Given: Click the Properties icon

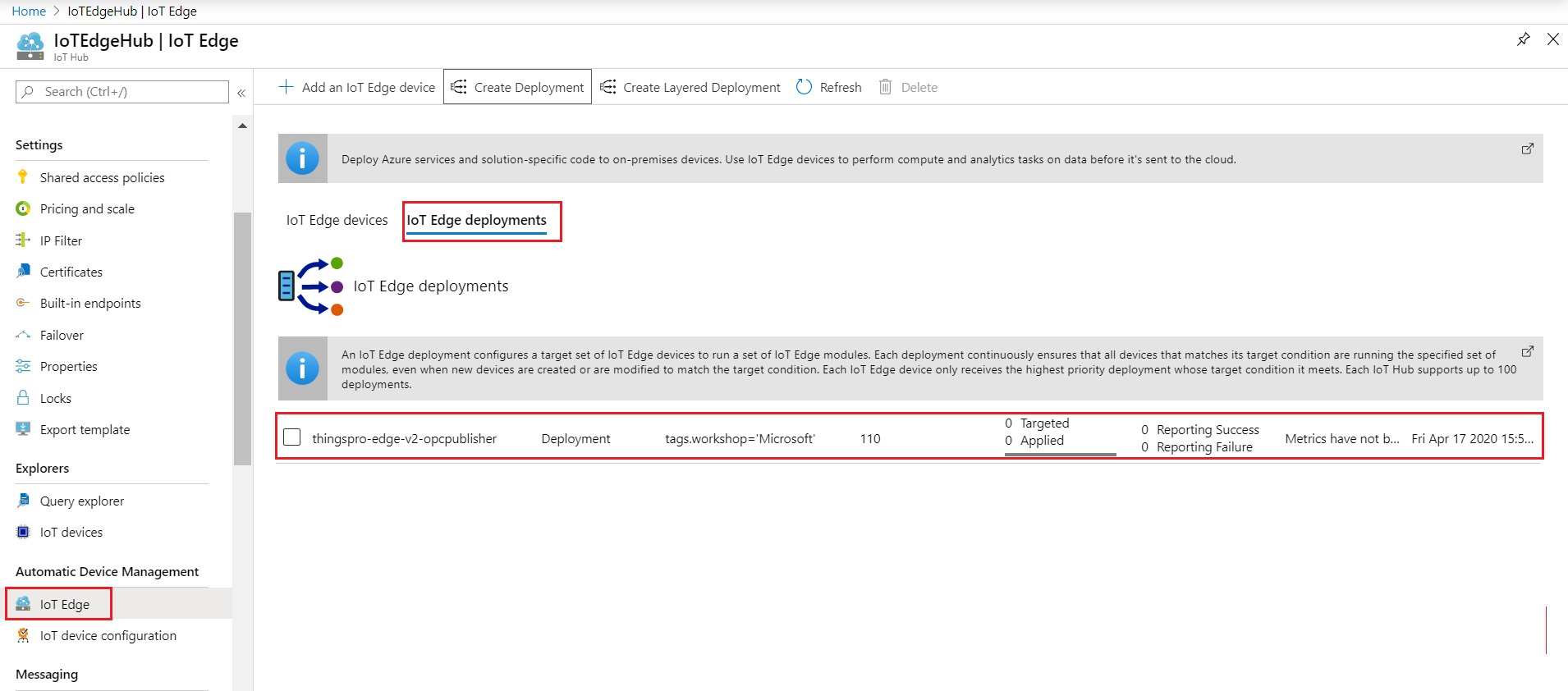Looking at the screenshot, I should point(23,366).
